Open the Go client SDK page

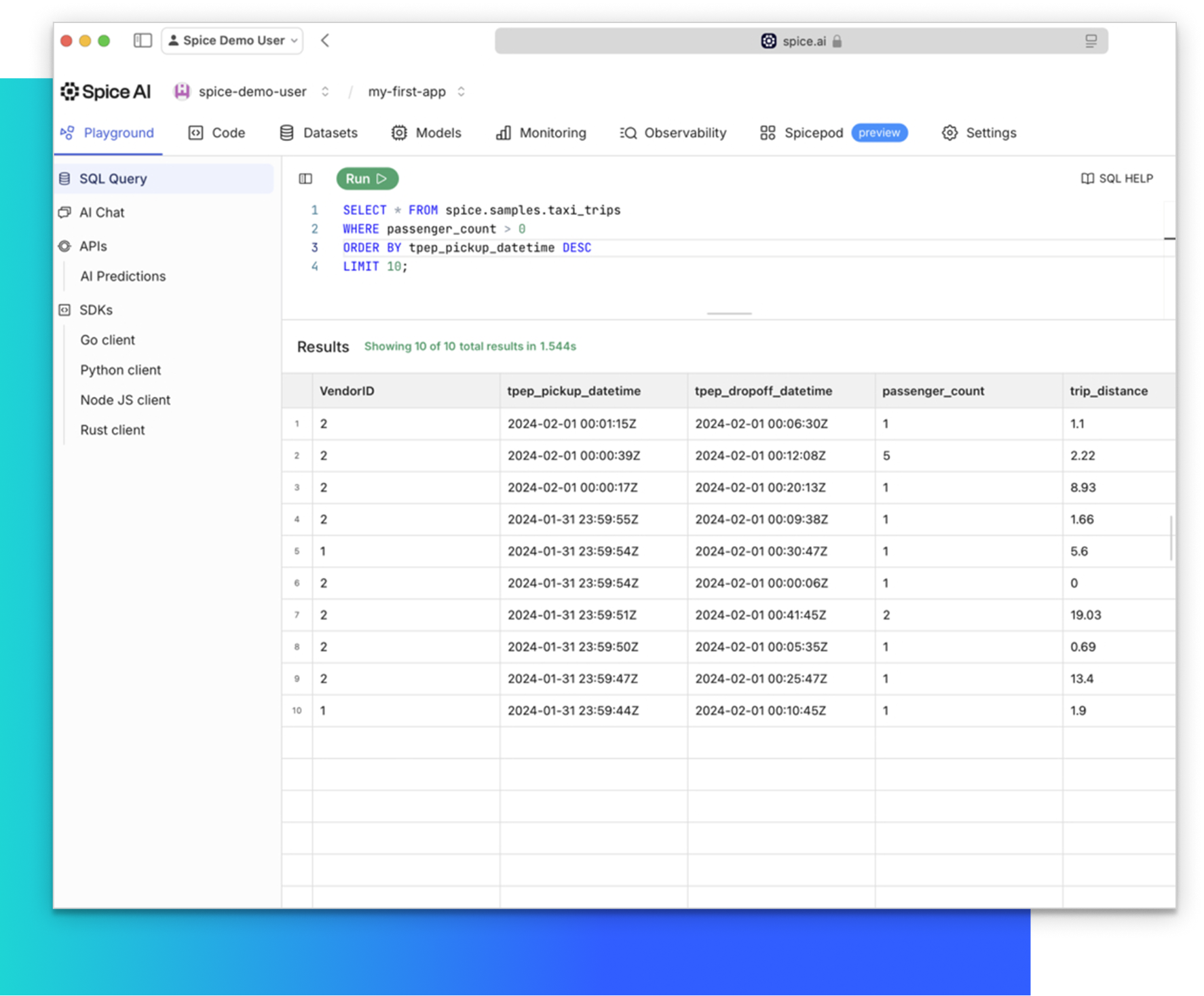[107, 340]
